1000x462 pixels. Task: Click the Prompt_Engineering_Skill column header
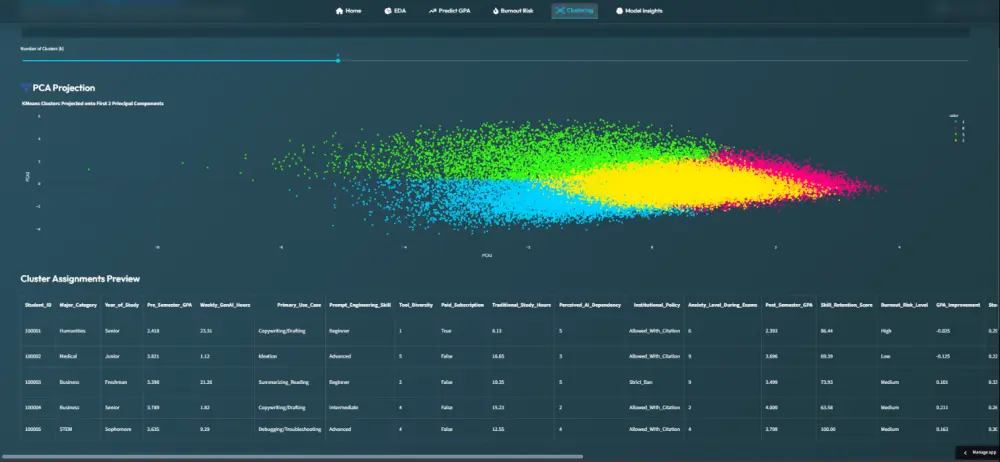360,306
